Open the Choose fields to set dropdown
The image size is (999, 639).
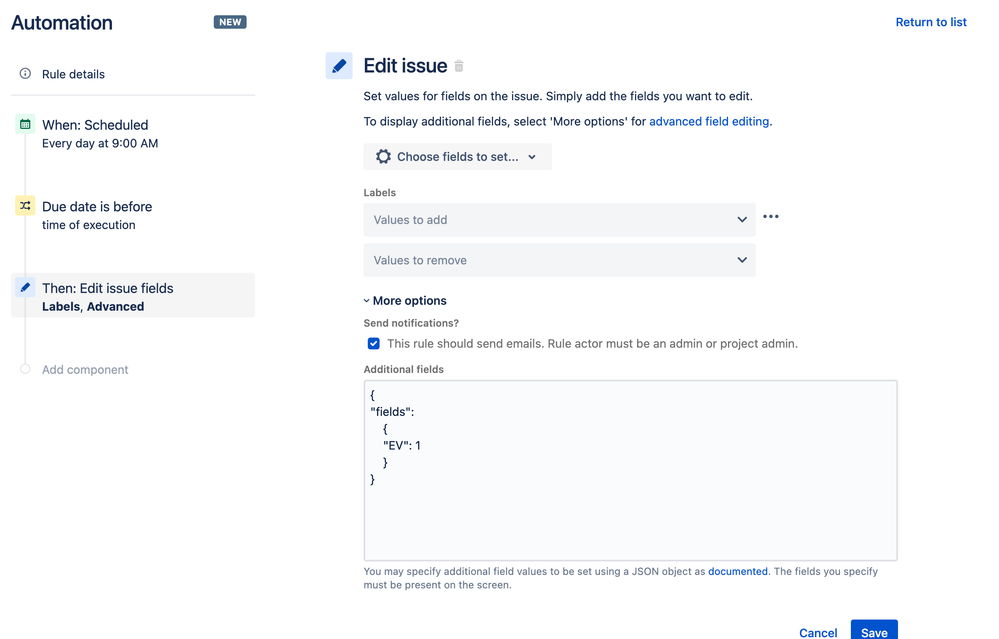(456, 156)
